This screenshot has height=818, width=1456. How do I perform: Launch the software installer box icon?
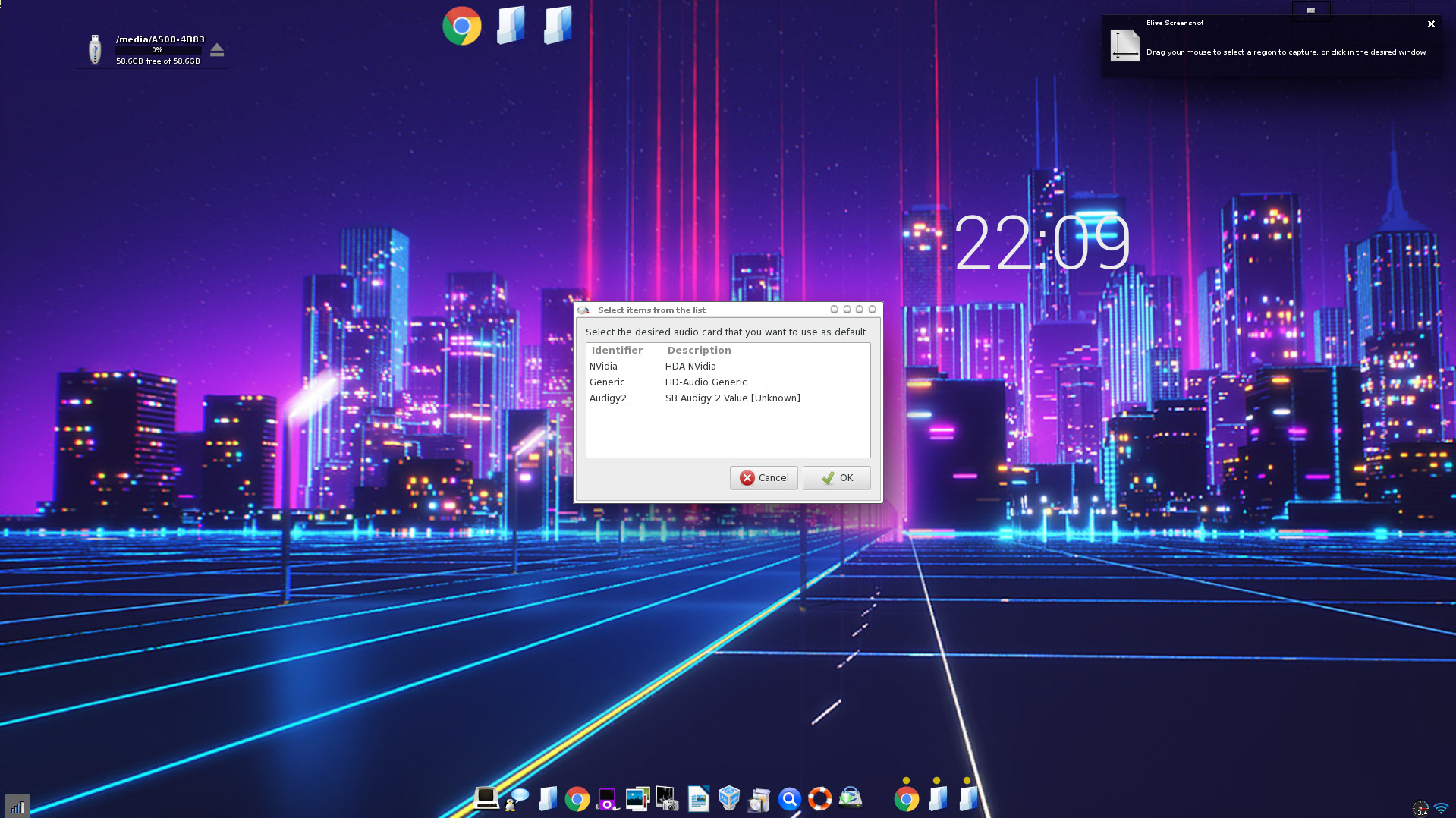pos(759,799)
